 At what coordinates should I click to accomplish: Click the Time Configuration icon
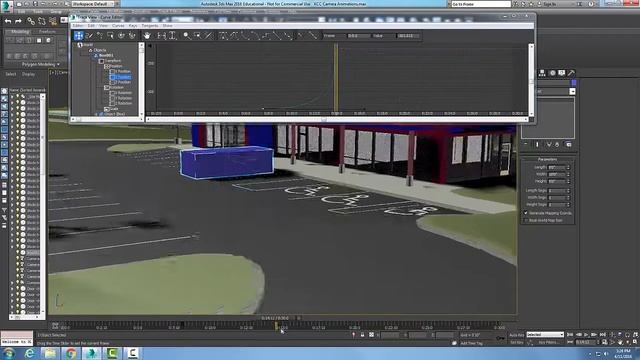coord(605,342)
